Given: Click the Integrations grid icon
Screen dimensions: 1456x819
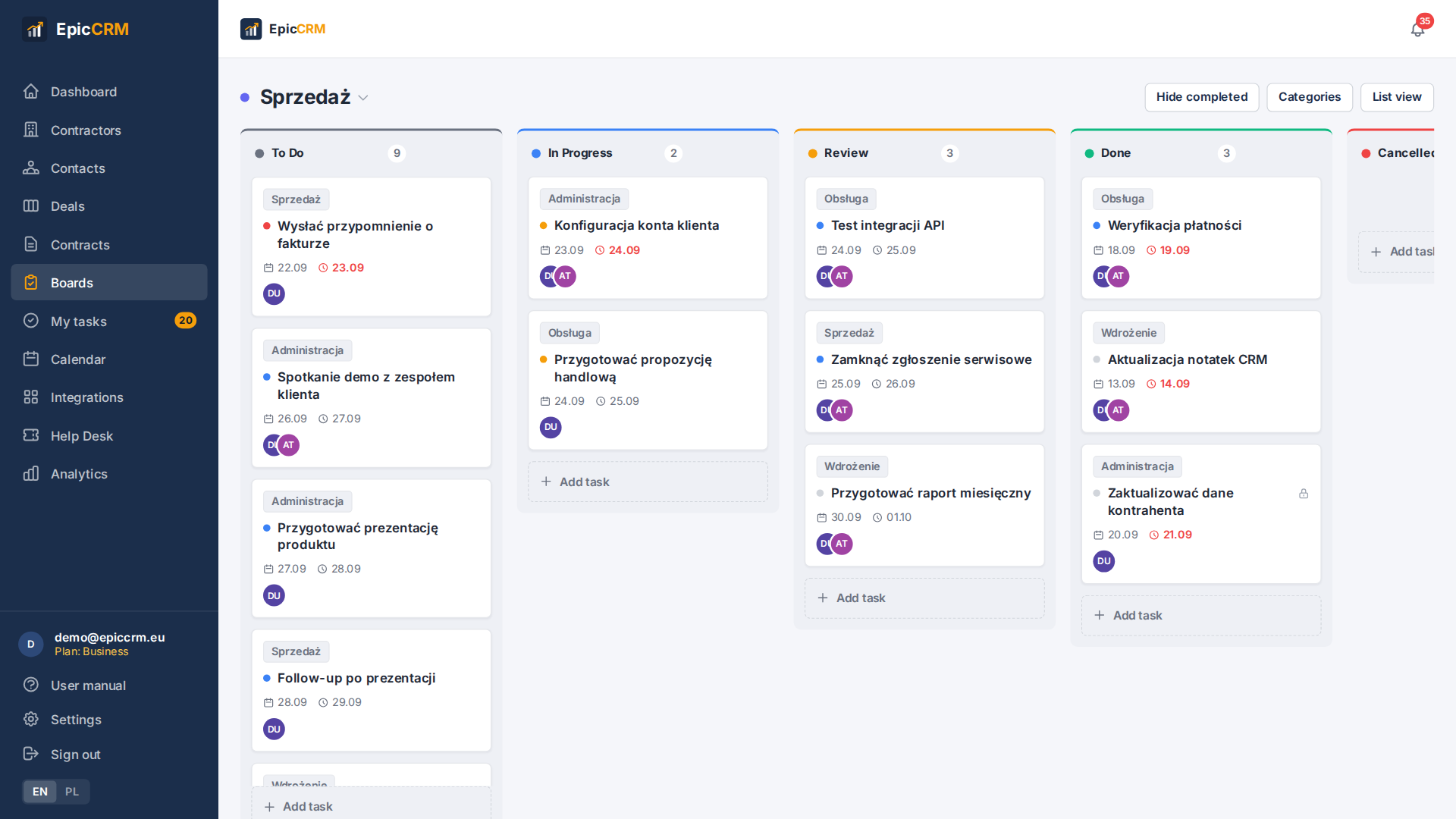Looking at the screenshot, I should click(x=31, y=397).
